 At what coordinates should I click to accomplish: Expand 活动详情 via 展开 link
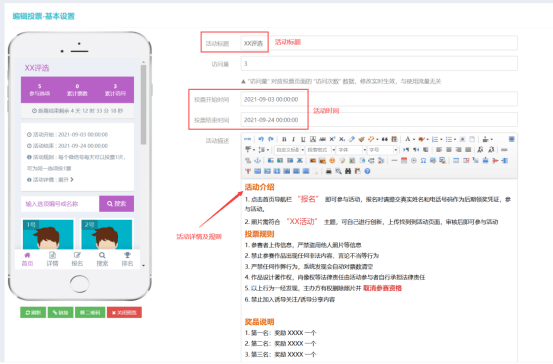(66, 180)
